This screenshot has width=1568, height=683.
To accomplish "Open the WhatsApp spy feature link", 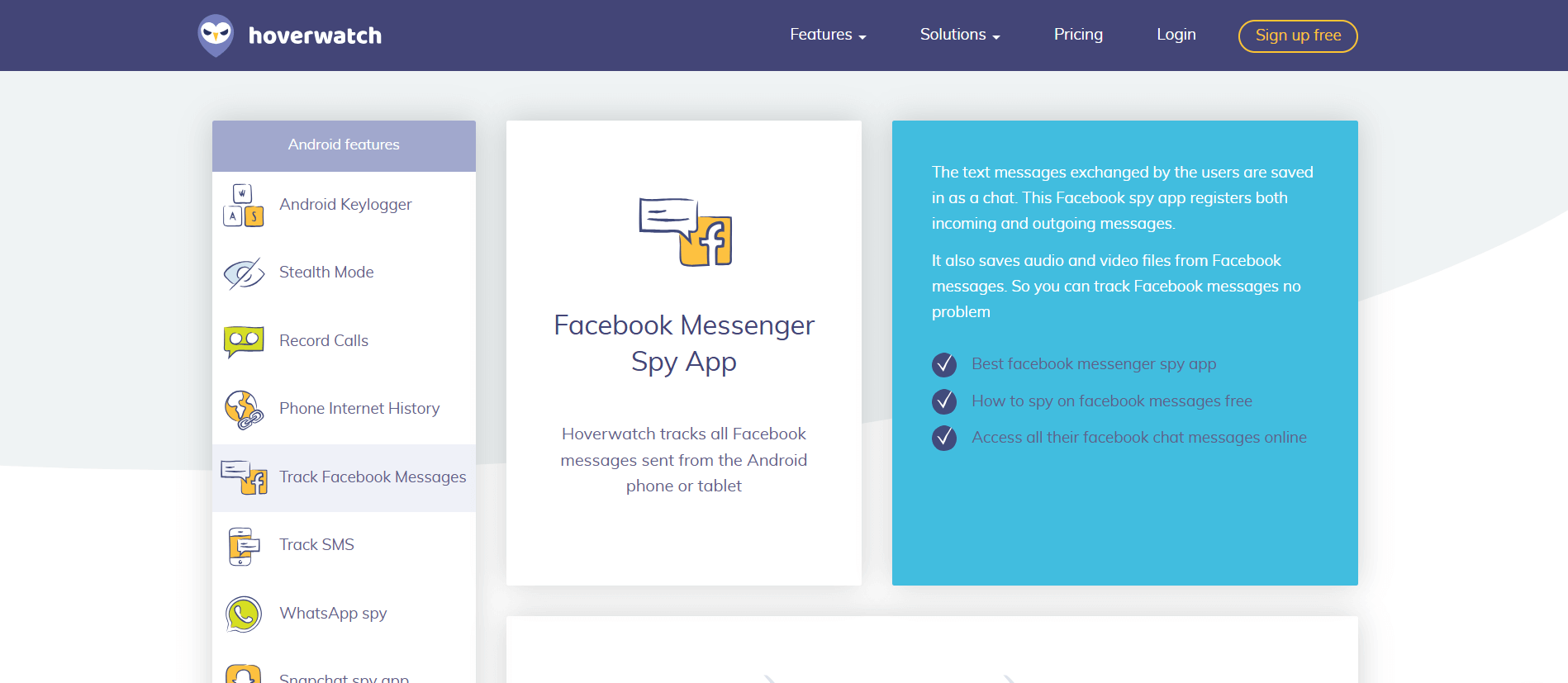I will point(333,614).
